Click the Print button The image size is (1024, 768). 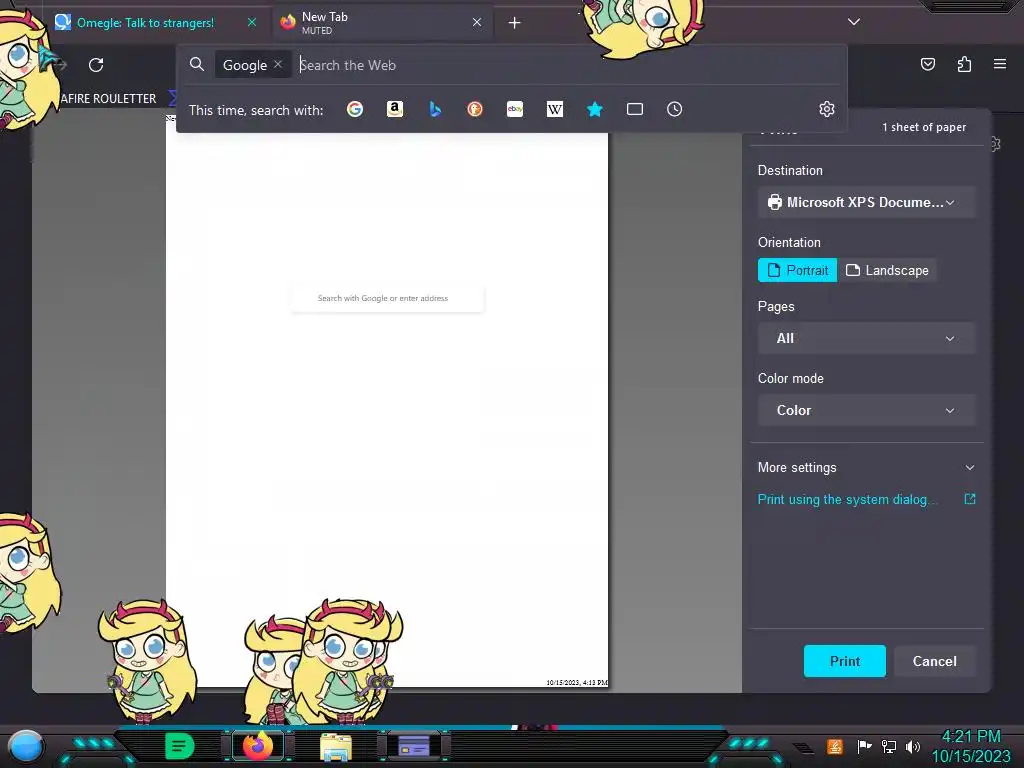[844, 661]
